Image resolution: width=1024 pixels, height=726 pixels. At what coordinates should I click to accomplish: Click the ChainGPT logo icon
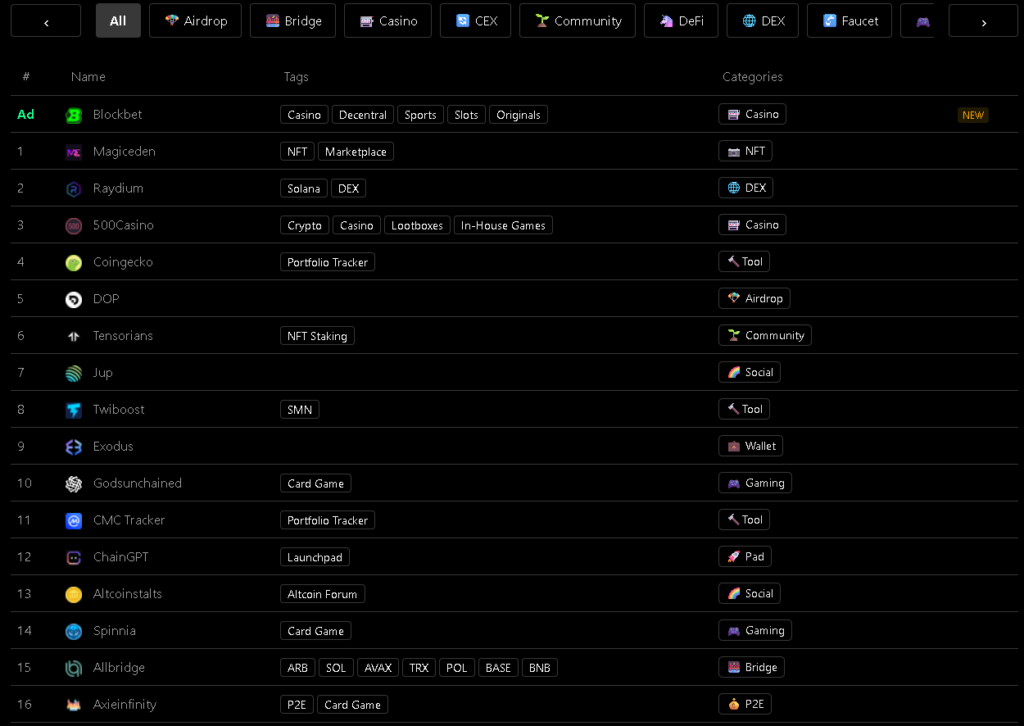click(x=73, y=558)
